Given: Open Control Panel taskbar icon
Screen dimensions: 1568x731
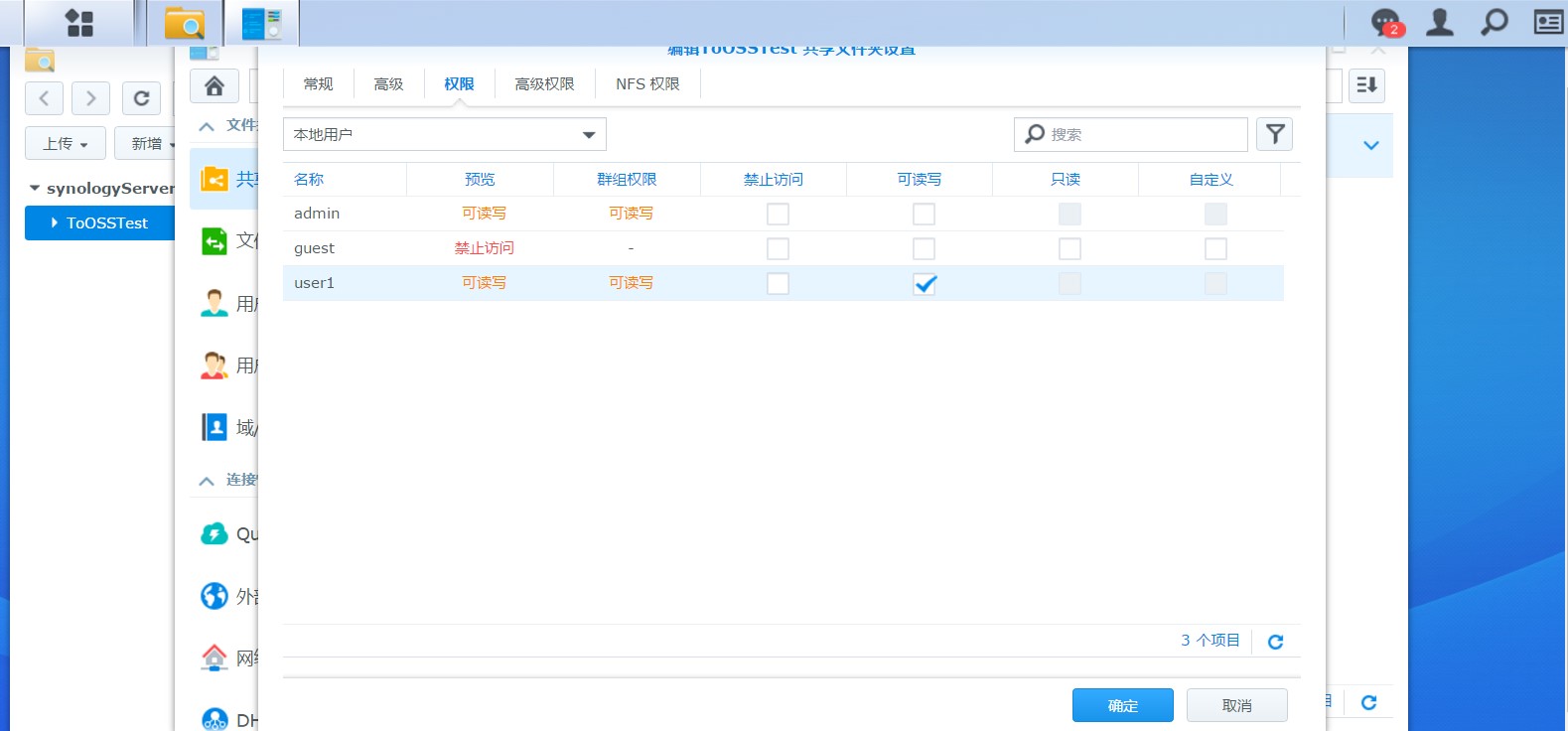Looking at the screenshot, I should [262, 23].
